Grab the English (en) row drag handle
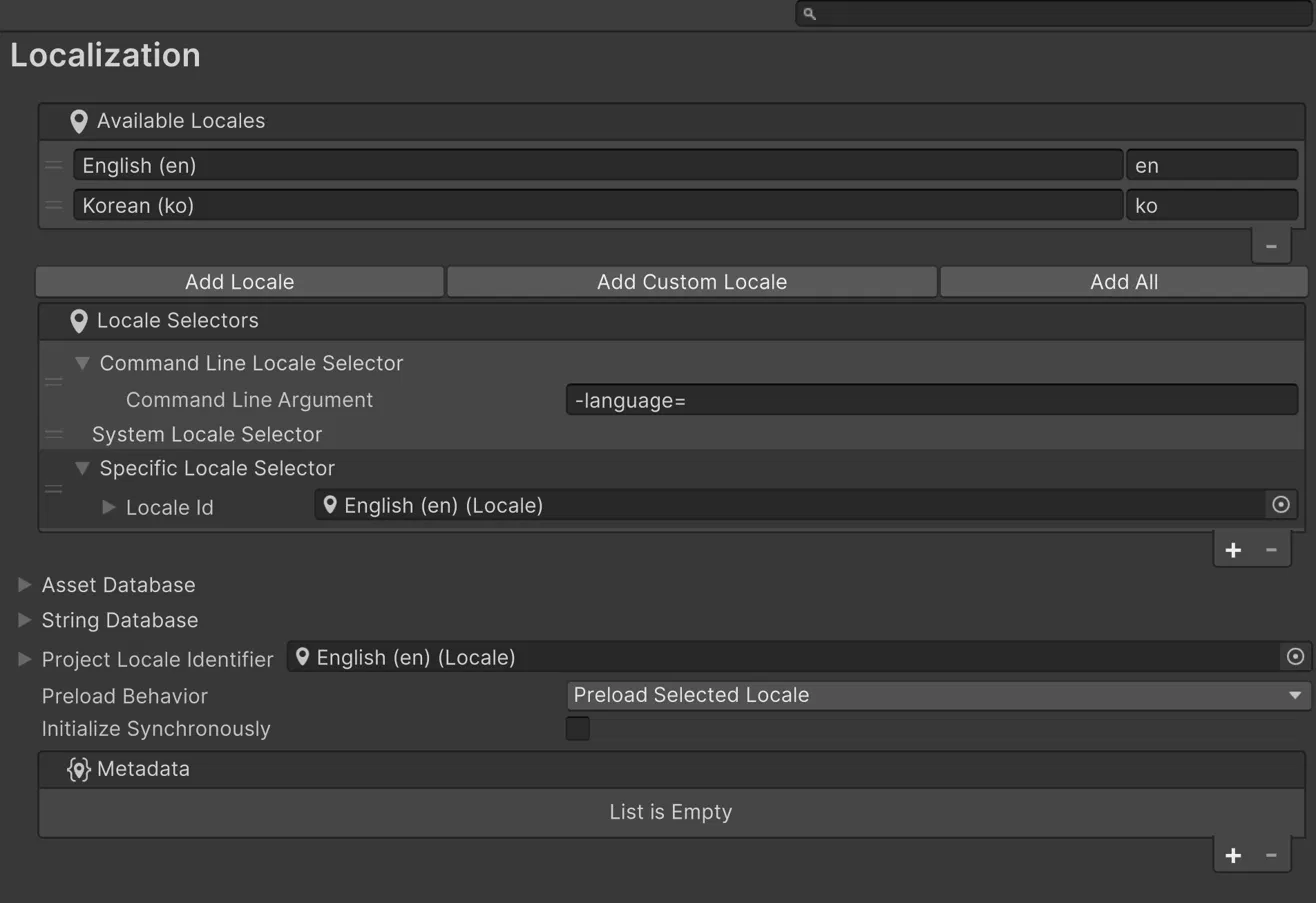This screenshot has height=903, width=1316. click(x=54, y=165)
